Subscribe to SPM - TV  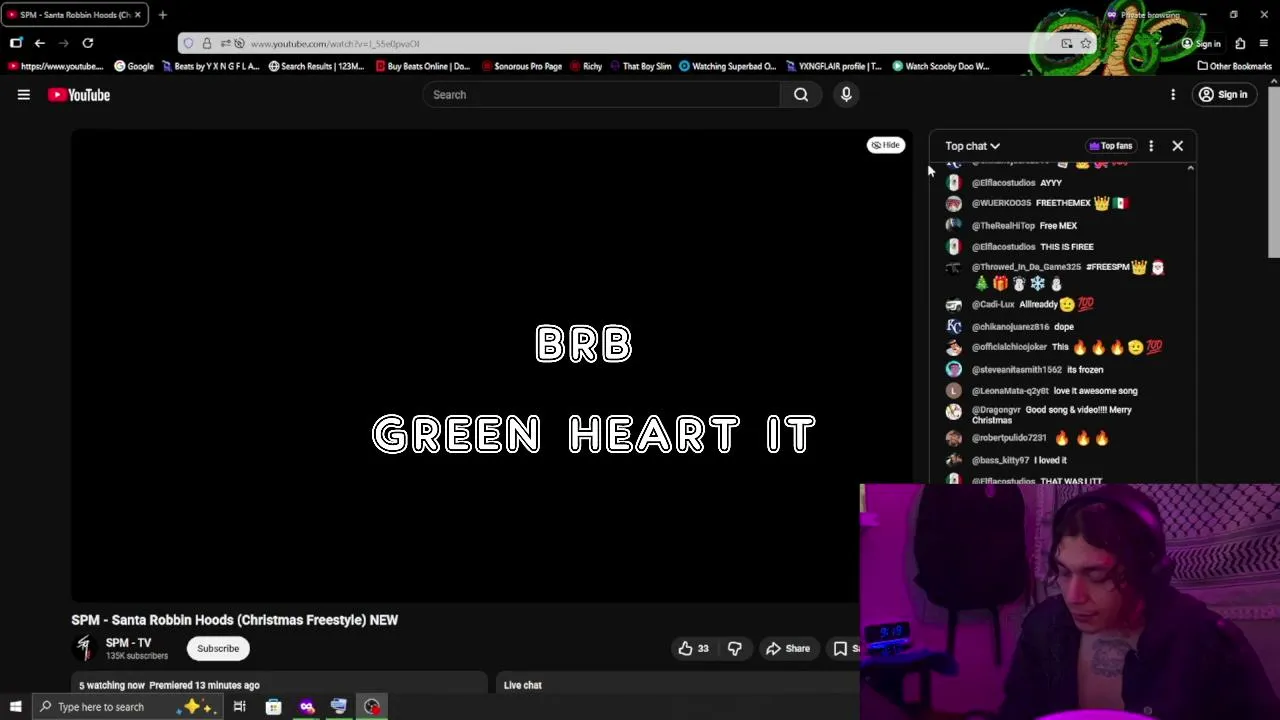click(x=218, y=648)
